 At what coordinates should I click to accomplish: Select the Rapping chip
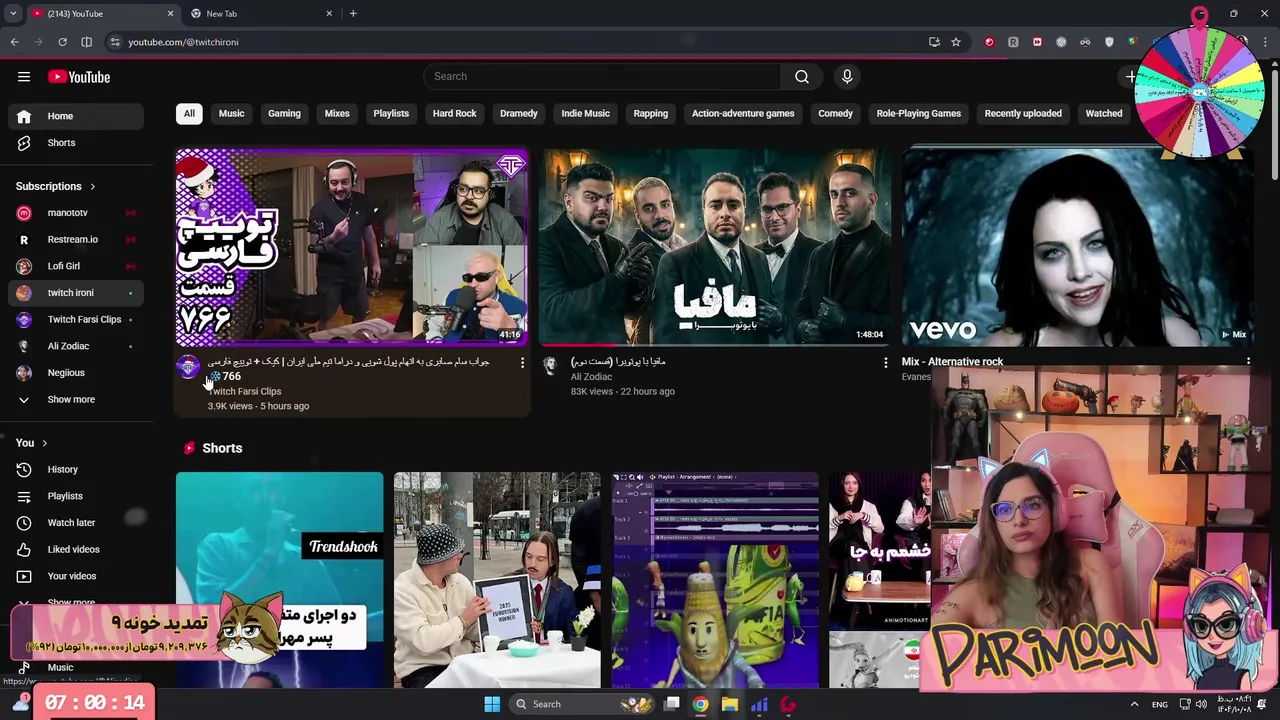(650, 114)
